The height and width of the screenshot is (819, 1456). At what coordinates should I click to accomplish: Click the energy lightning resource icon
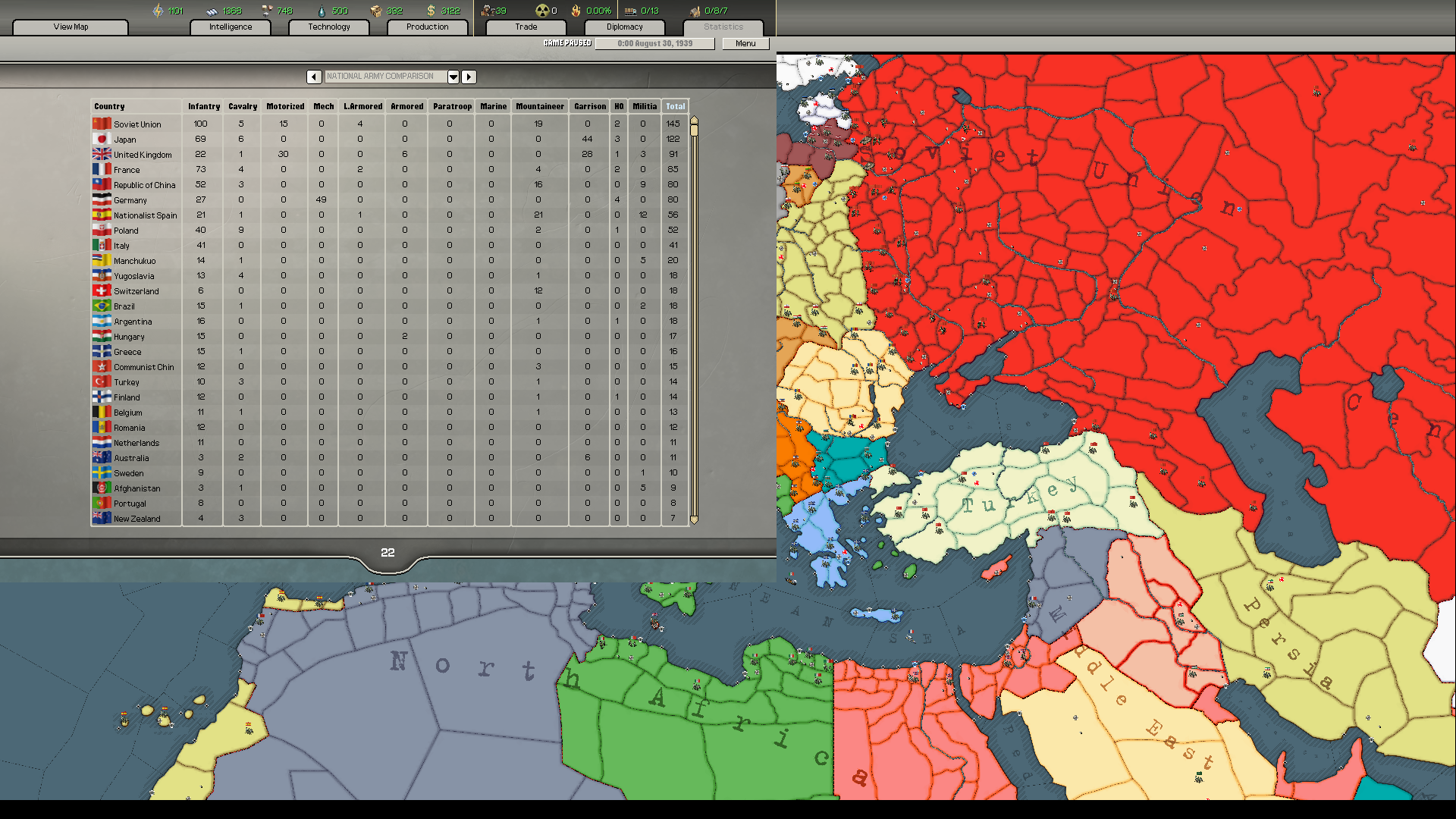pos(157,10)
